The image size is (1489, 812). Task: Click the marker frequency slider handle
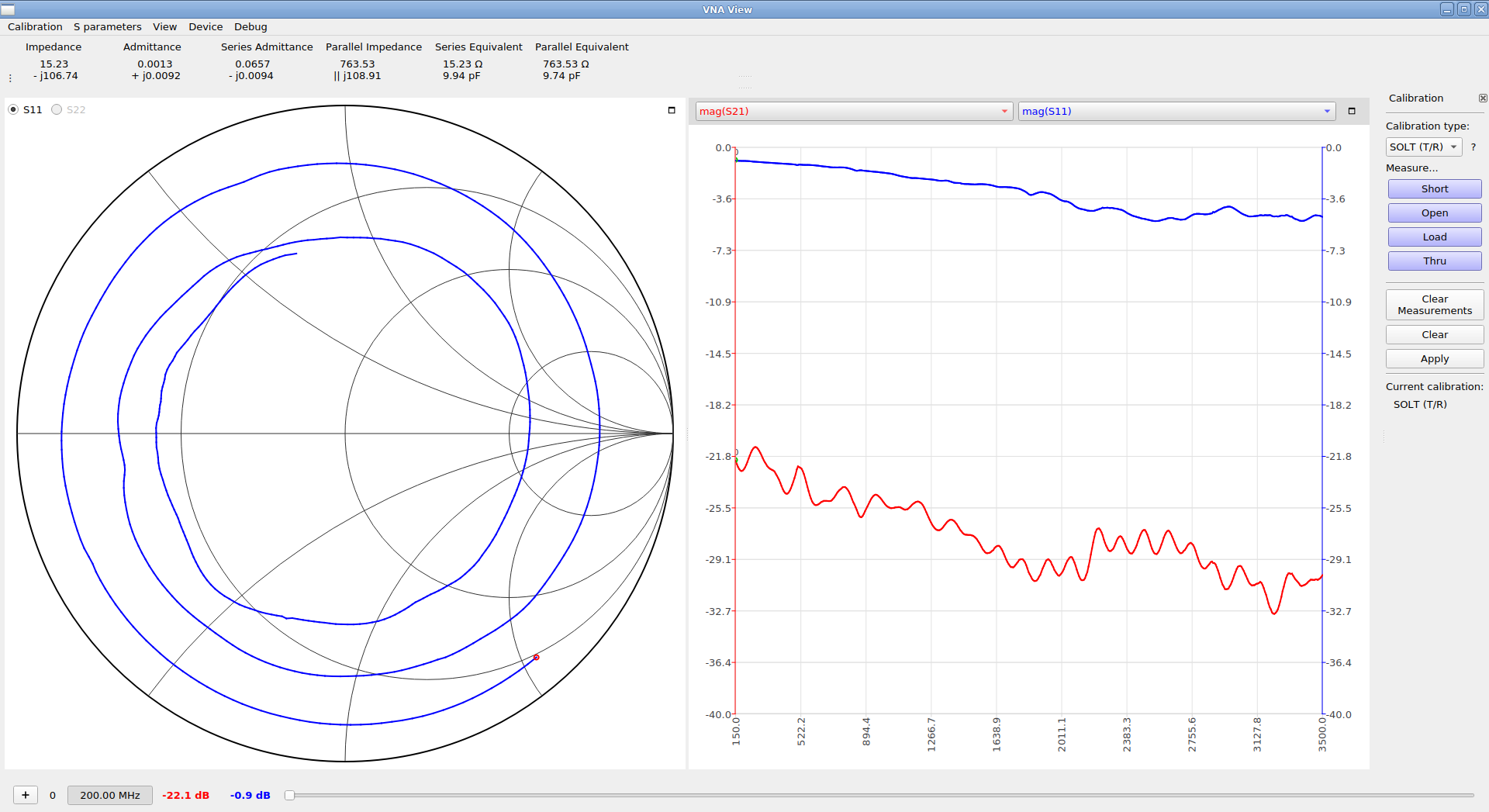(289, 795)
